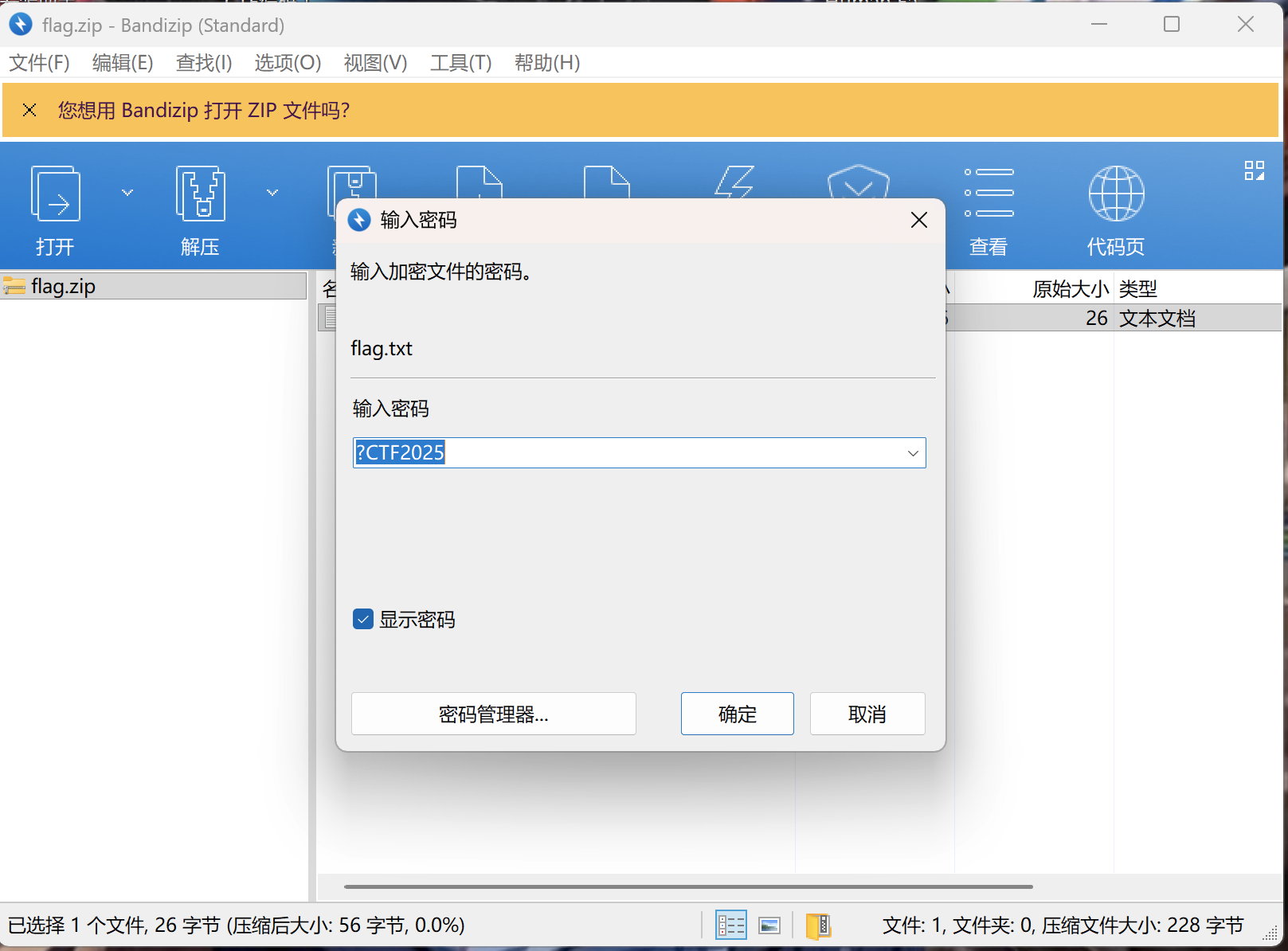Click the original size value 26

click(x=1097, y=319)
